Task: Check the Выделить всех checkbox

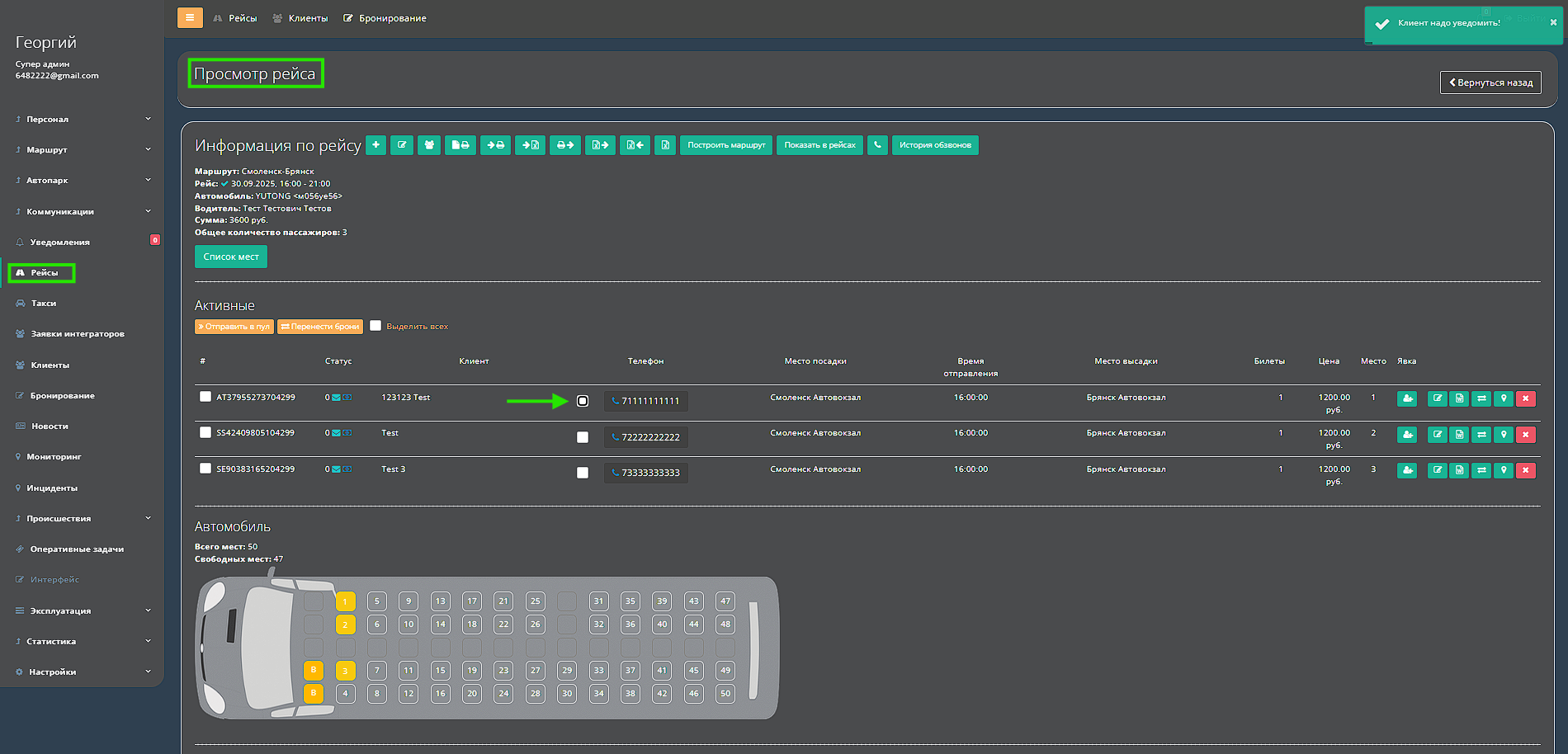Action: click(x=375, y=326)
